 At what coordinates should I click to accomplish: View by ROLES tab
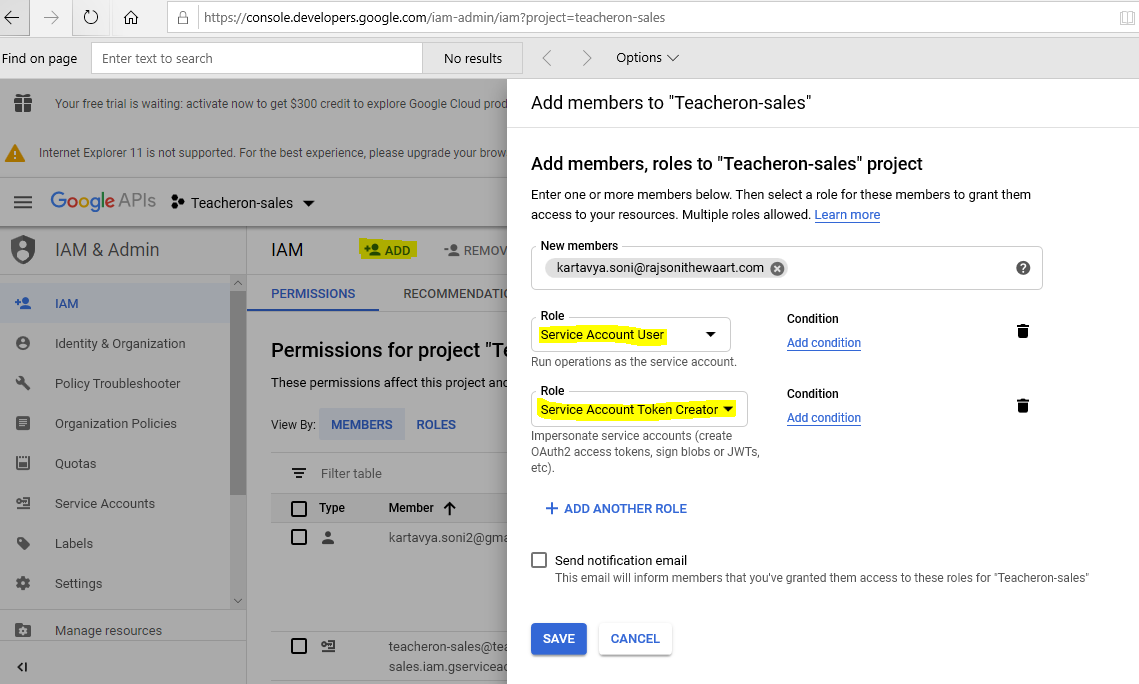[436, 425]
